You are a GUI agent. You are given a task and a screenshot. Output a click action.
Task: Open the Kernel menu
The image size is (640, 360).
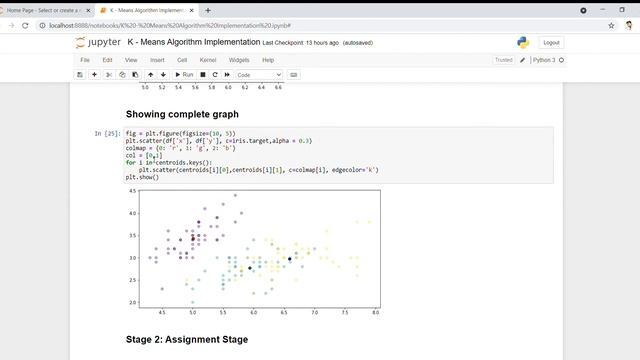click(x=208, y=60)
